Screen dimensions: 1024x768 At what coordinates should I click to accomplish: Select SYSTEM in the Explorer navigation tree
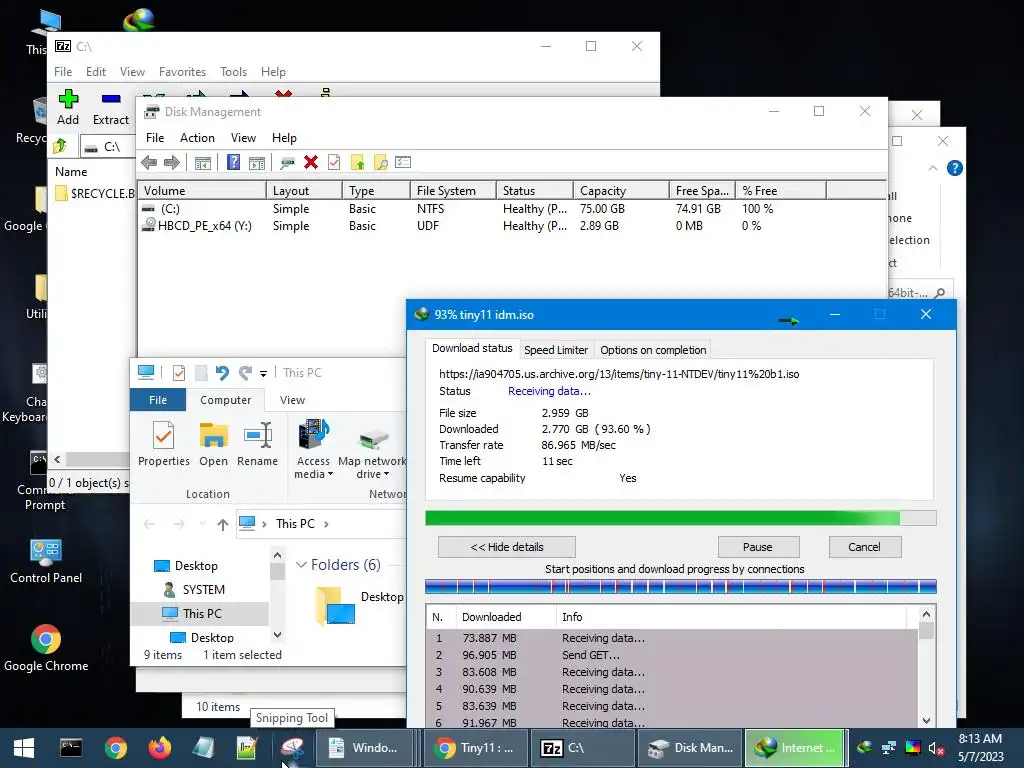pos(204,590)
